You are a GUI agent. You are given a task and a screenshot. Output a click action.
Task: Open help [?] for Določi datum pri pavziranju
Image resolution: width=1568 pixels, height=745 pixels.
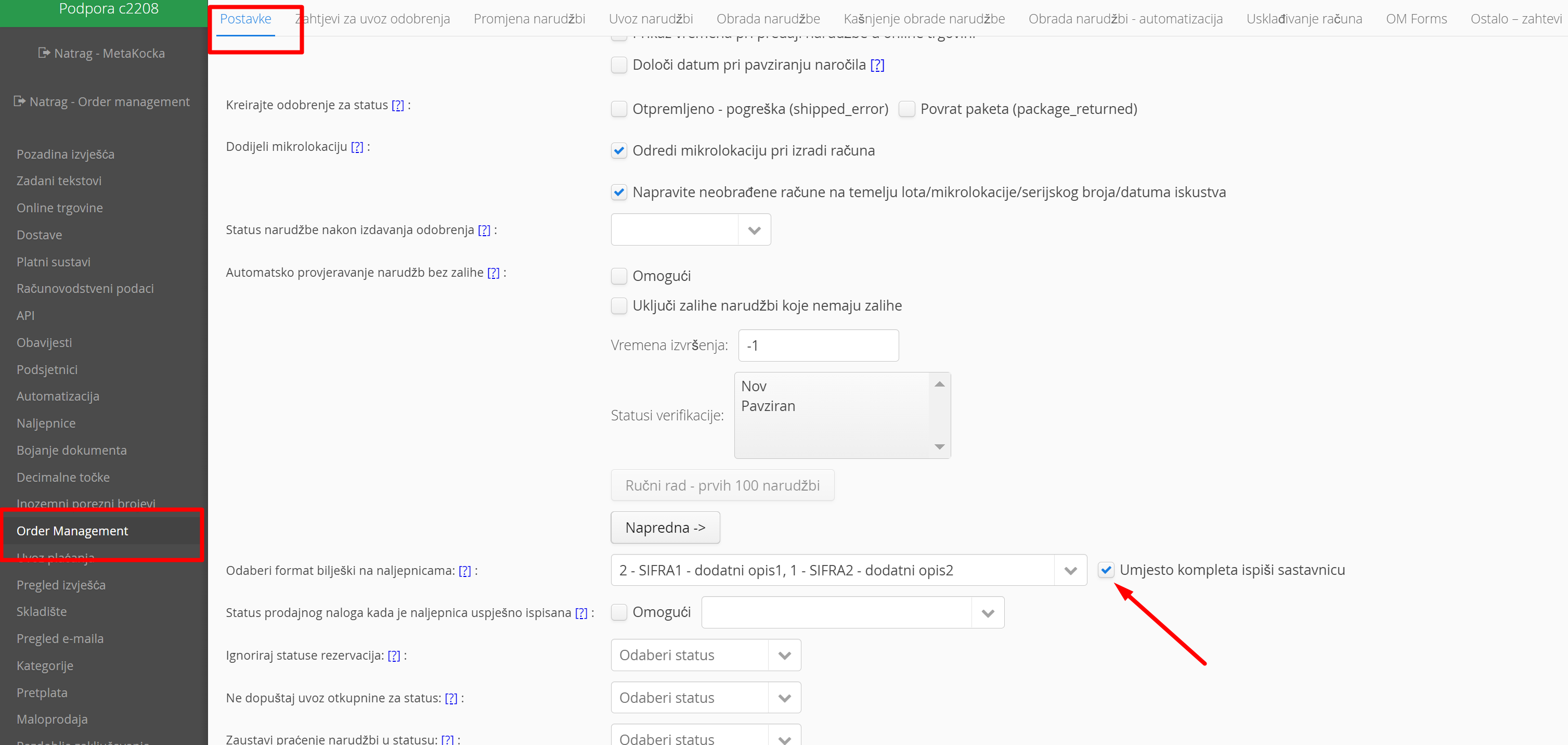[877, 65]
